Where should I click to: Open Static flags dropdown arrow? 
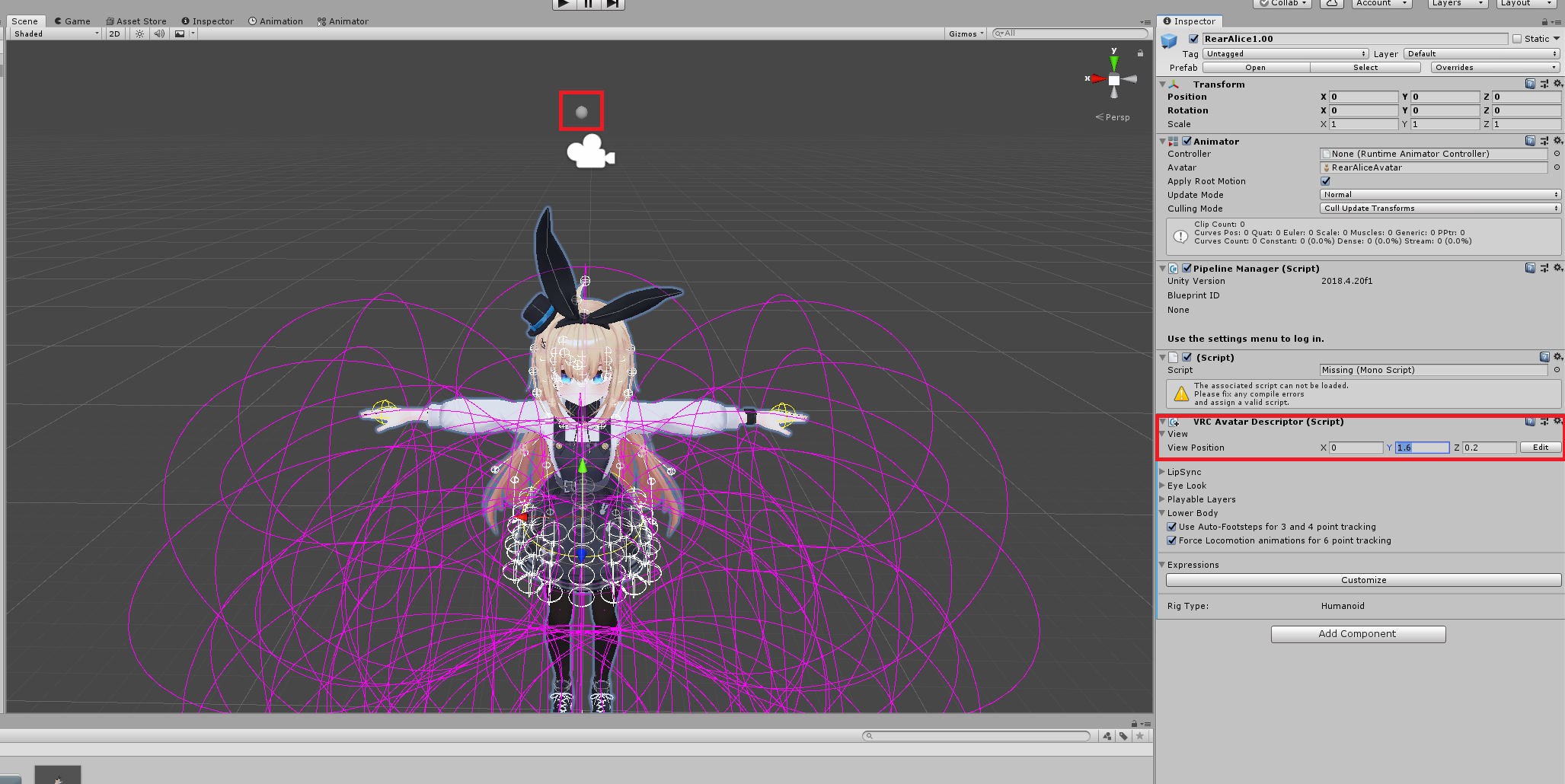tap(1557, 39)
